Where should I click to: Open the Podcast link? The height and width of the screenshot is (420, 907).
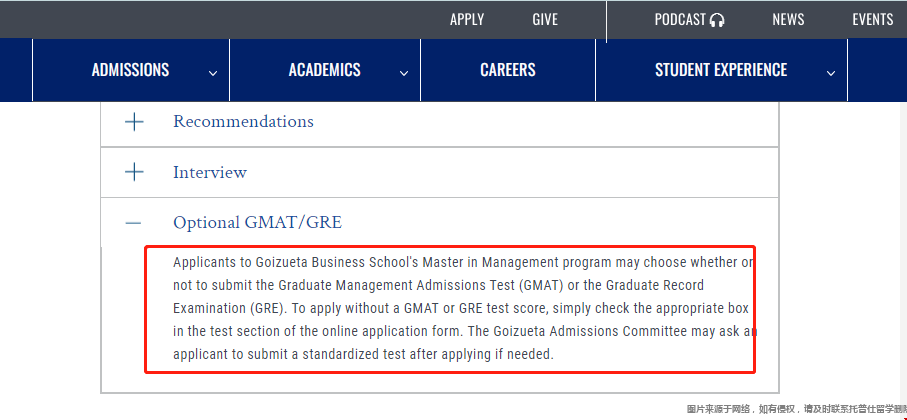point(680,20)
